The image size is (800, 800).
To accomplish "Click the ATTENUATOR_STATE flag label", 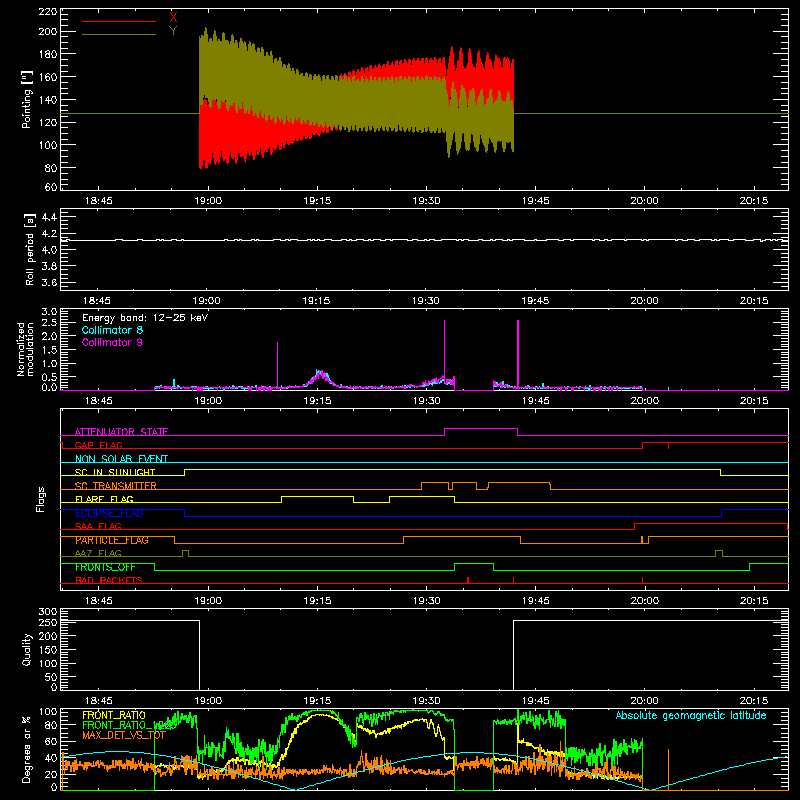I will [x=121, y=432].
